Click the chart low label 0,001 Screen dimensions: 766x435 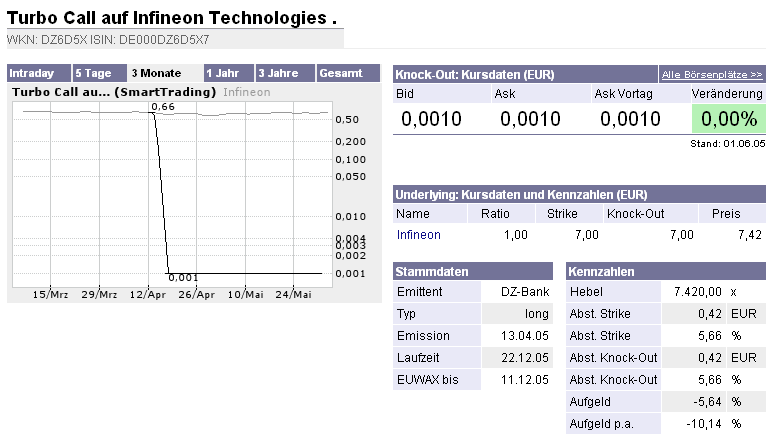[x=183, y=278]
